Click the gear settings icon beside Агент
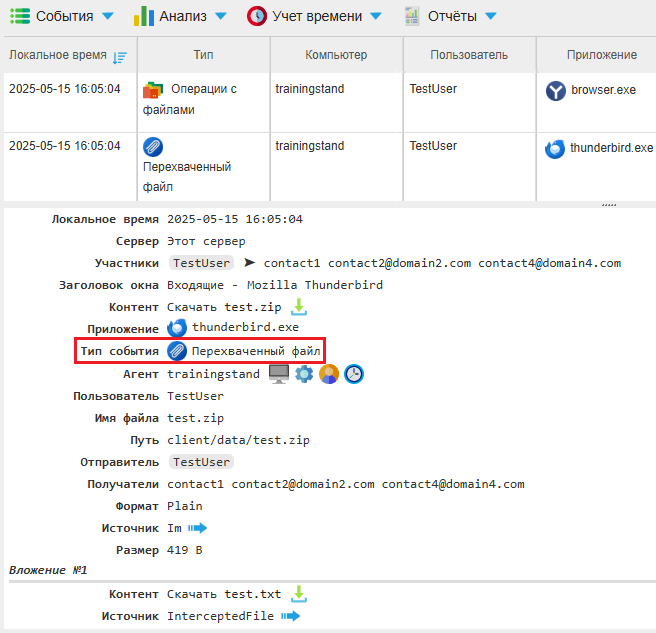656x633 pixels. click(304, 374)
